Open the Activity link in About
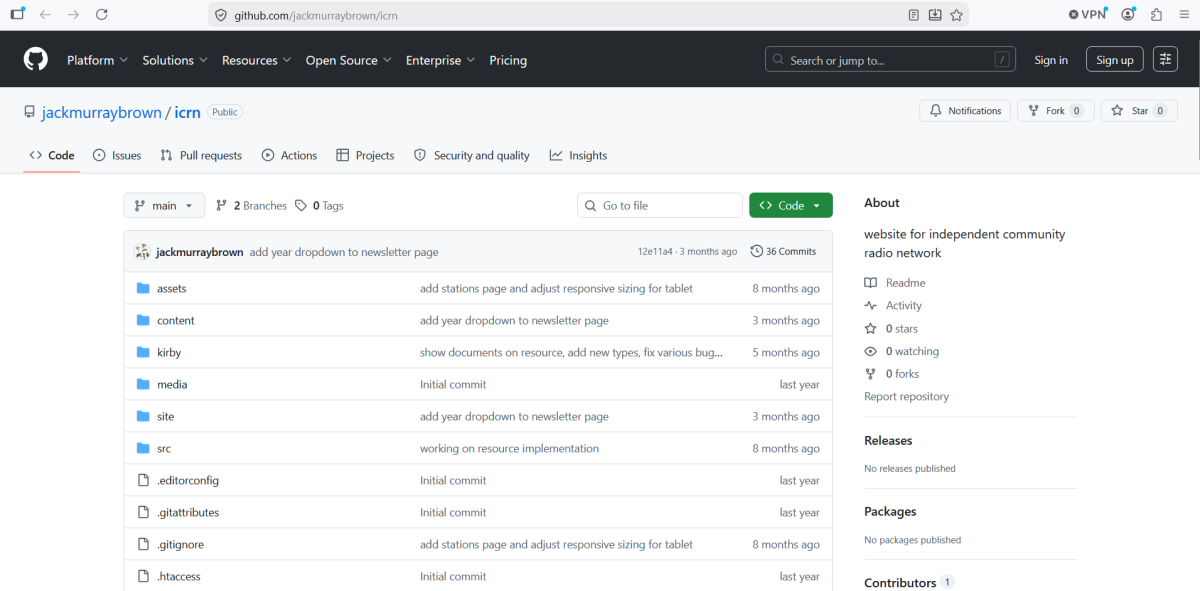This screenshot has height=591, width=1200. (x=893, y=306)
